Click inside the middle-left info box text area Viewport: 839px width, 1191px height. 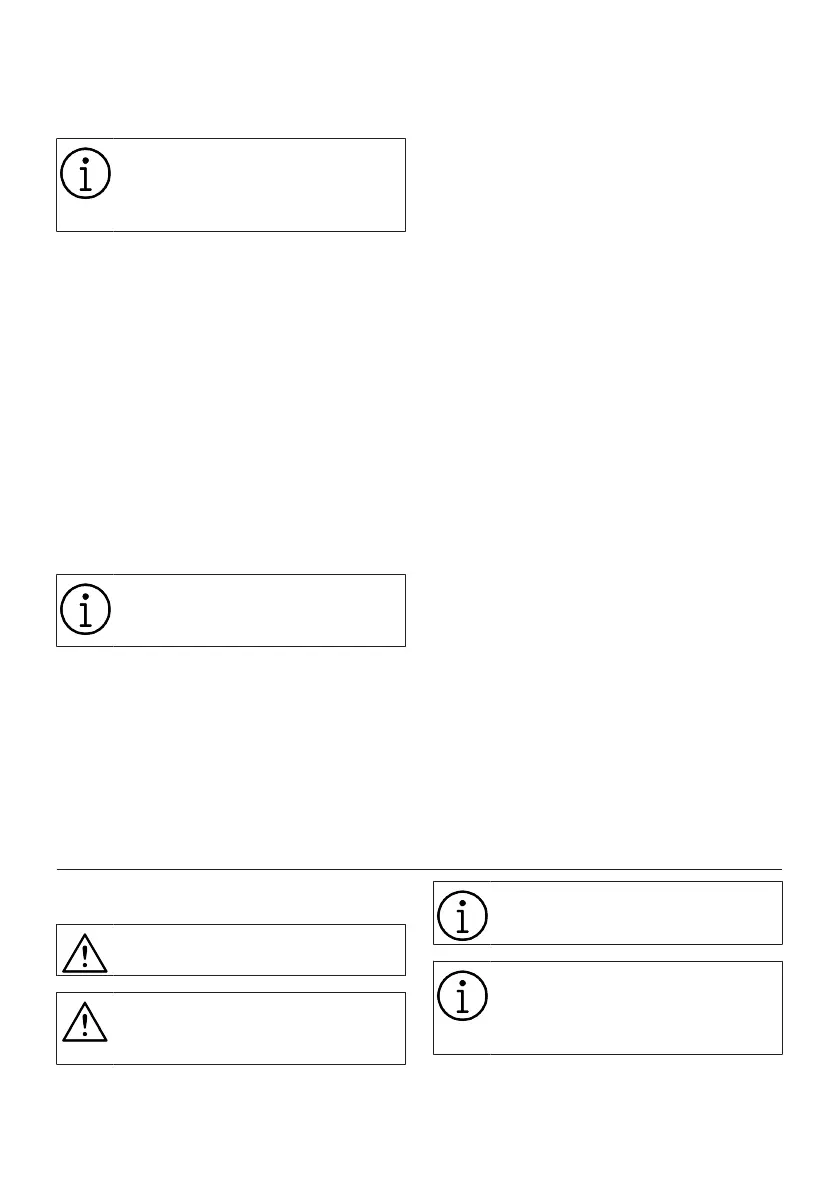point(258,610)
